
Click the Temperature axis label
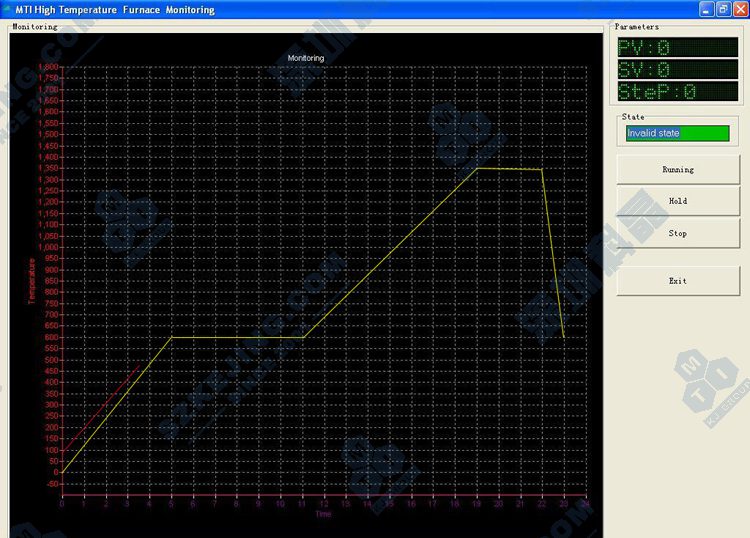[31, 280]
